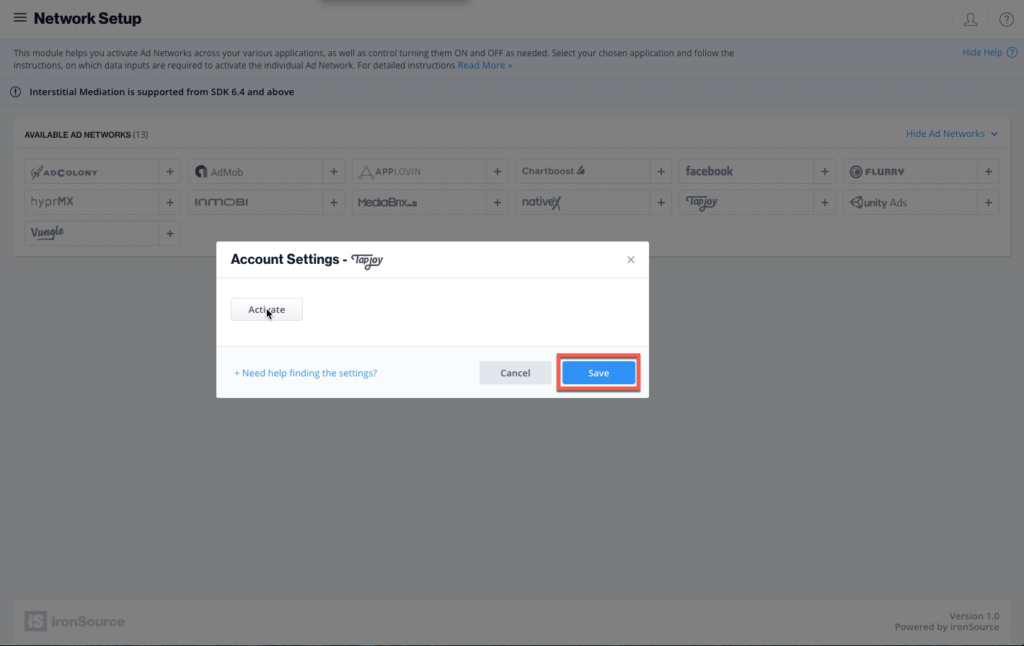Viewport: 1024px width, 646px height.
Task: Click the plus beside Vungle
Action: point(170,234)
